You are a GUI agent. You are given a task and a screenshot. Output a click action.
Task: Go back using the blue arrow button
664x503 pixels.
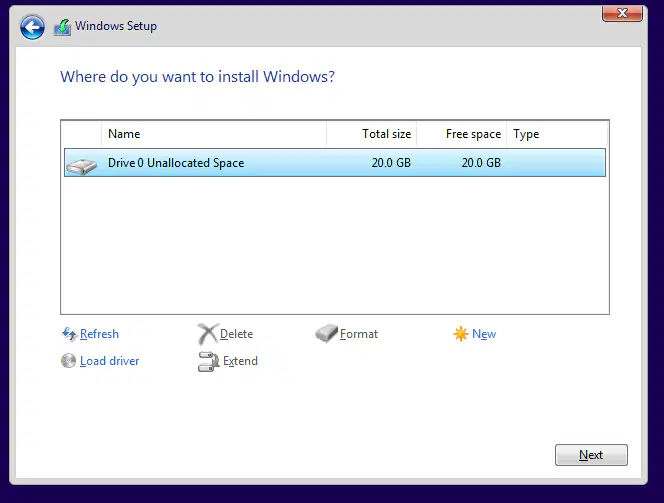32,27
